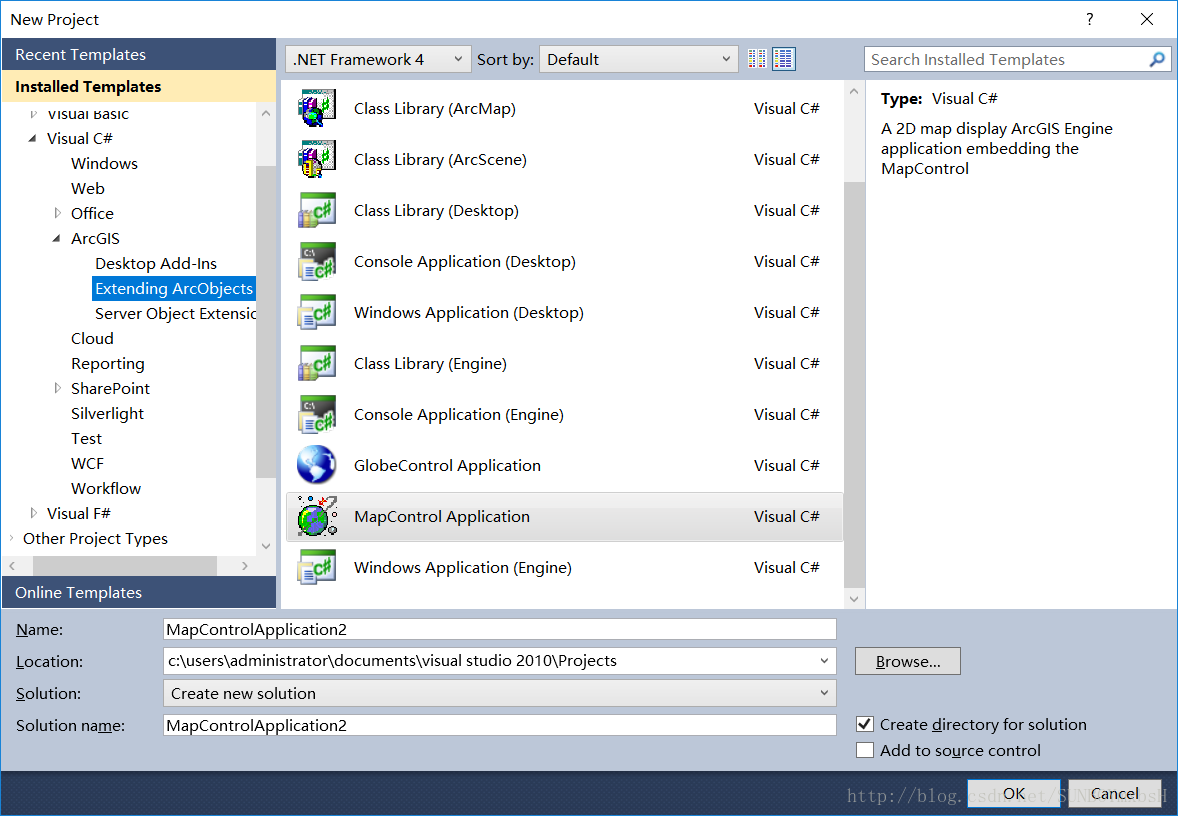Collapse the ArcGIS tree node
The width and height of the screenshot is (1178, 816).
pyautogui.click(x=57, y=238)
